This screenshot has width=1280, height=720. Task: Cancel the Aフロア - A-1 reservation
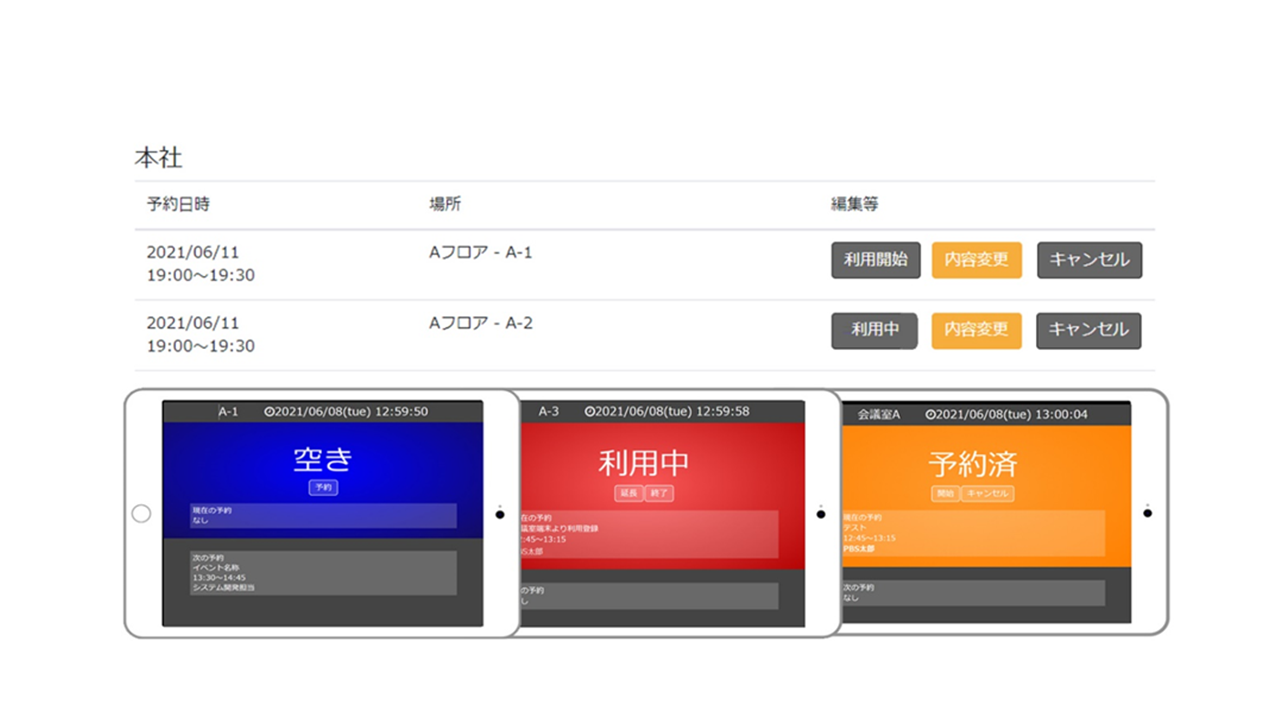(x=1089, y=260)
